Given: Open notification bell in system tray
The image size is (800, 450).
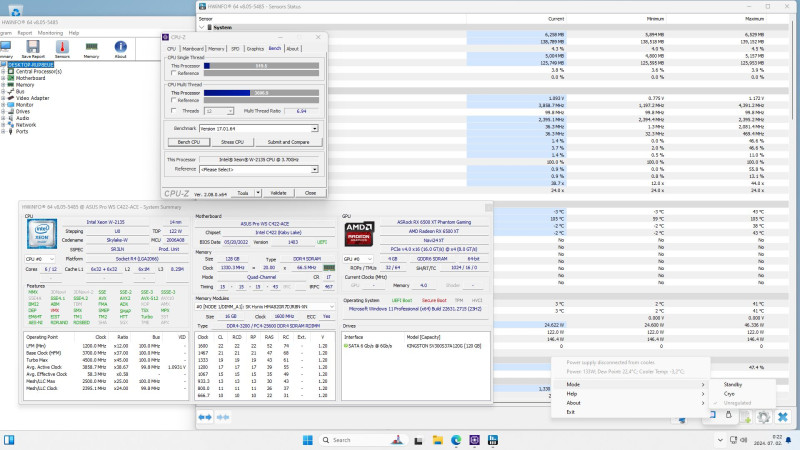Looking at the screenshot, I should tap(789, 440).
